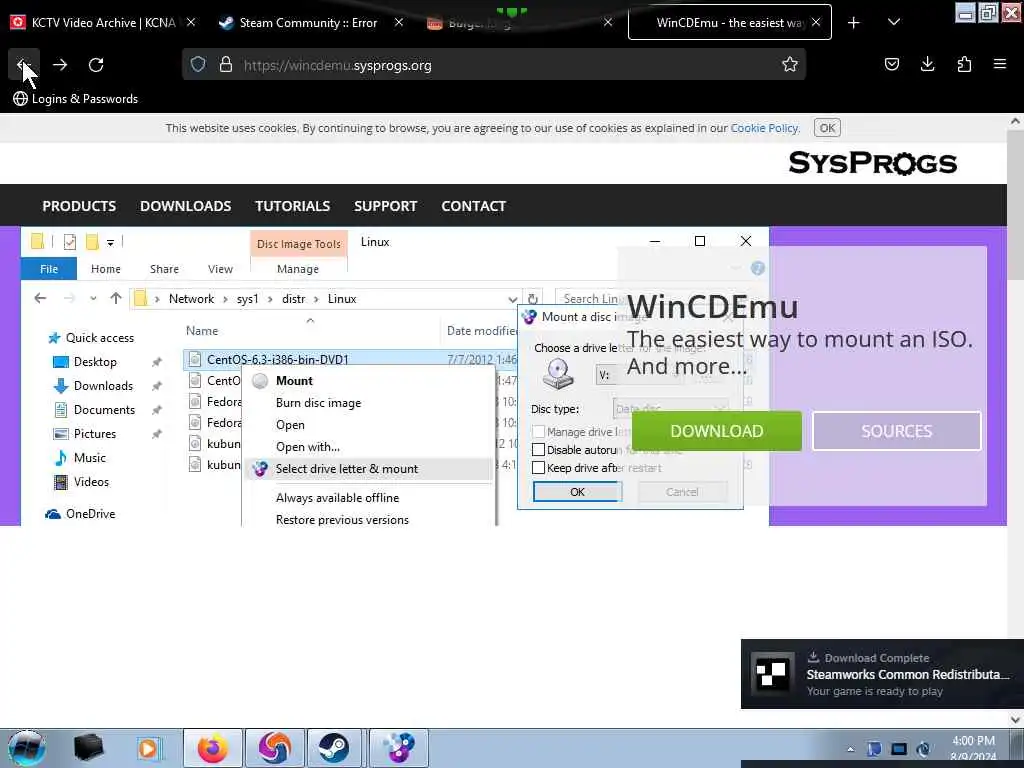Follow the Cookie Policy link
The height and width of the screenshot is (768, 1024).
(764, 128)
